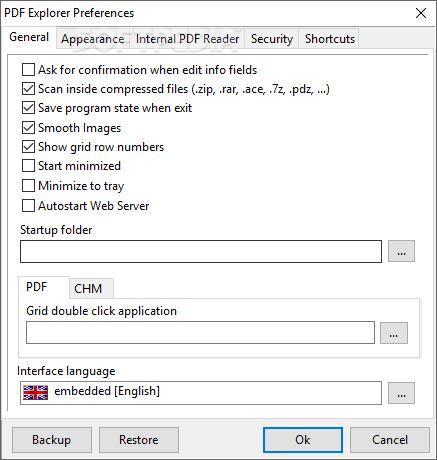This screenshot has height=460, width=437.
Task: Click the UK flag icon in language field
Action: coord(35,393)
